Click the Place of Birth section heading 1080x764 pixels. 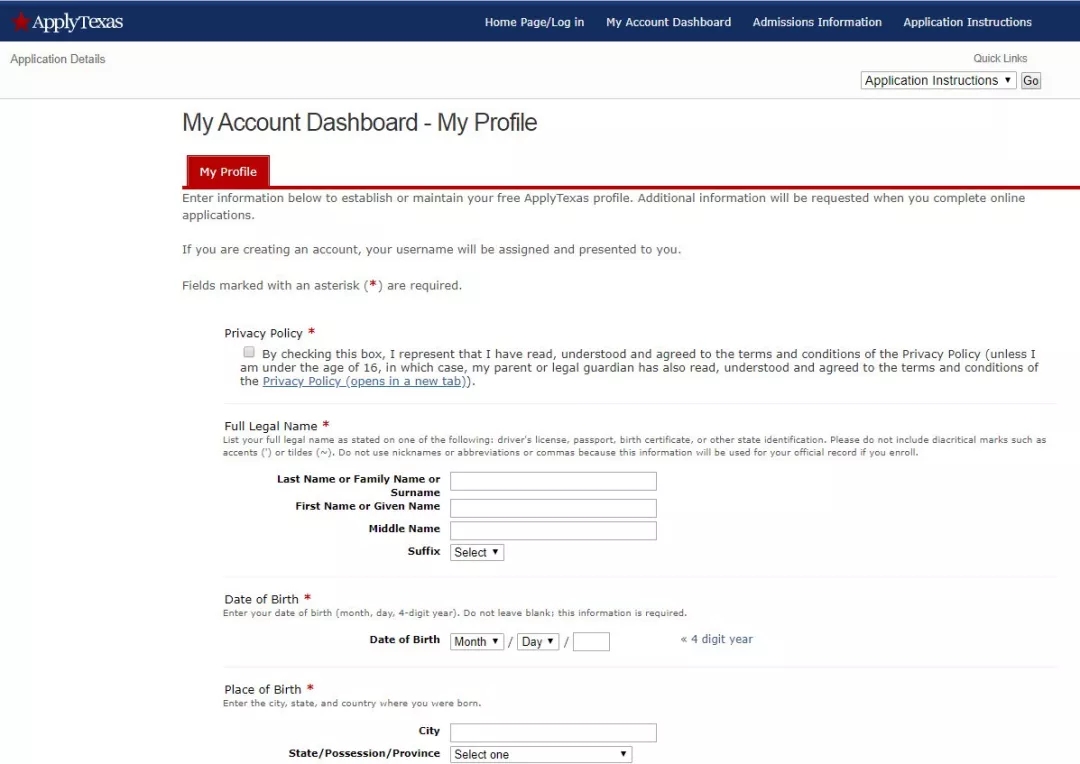[x=262, y=690]
